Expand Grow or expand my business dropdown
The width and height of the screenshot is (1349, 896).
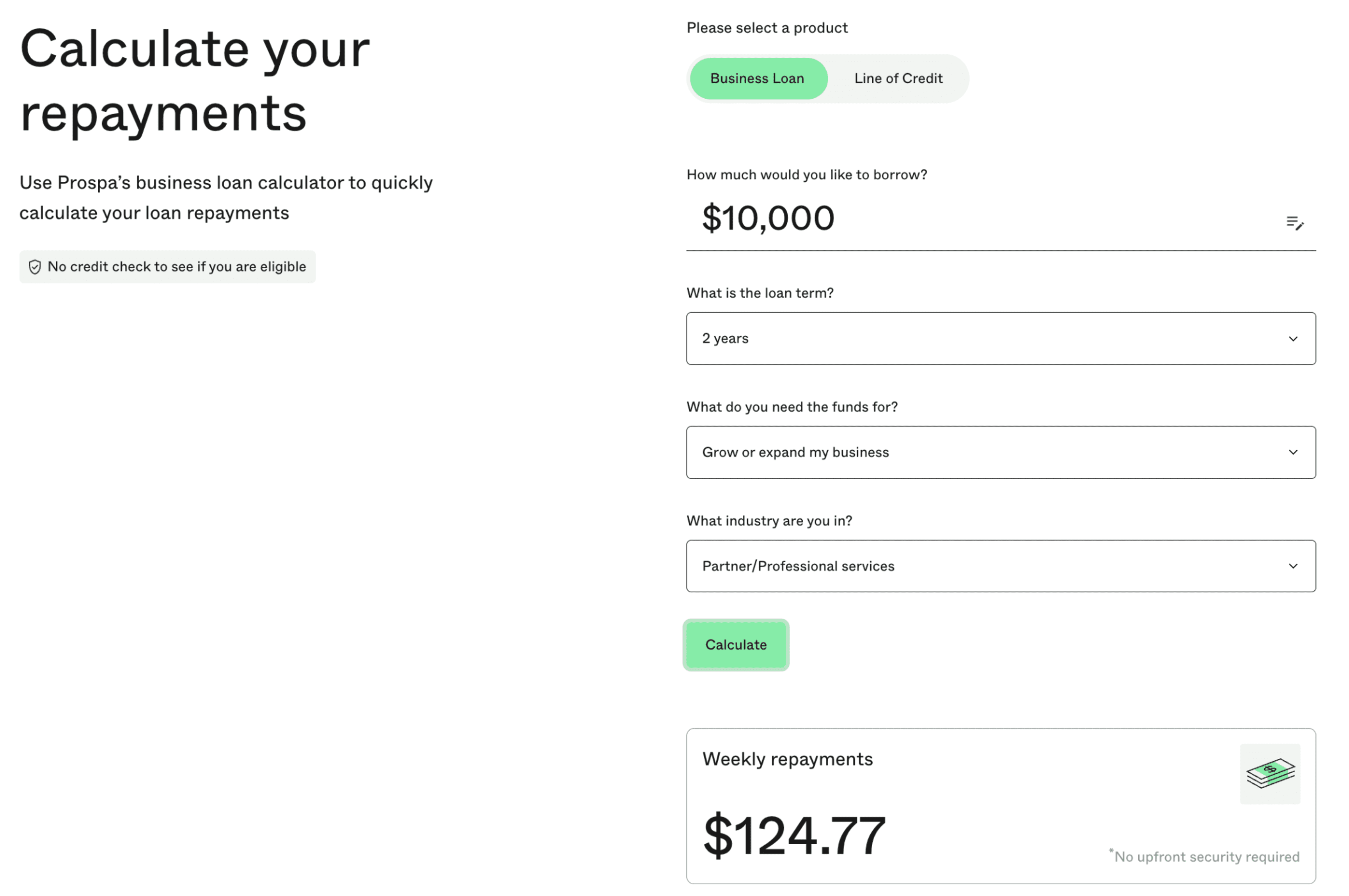pyautogui.click(x=1001, y=453)
